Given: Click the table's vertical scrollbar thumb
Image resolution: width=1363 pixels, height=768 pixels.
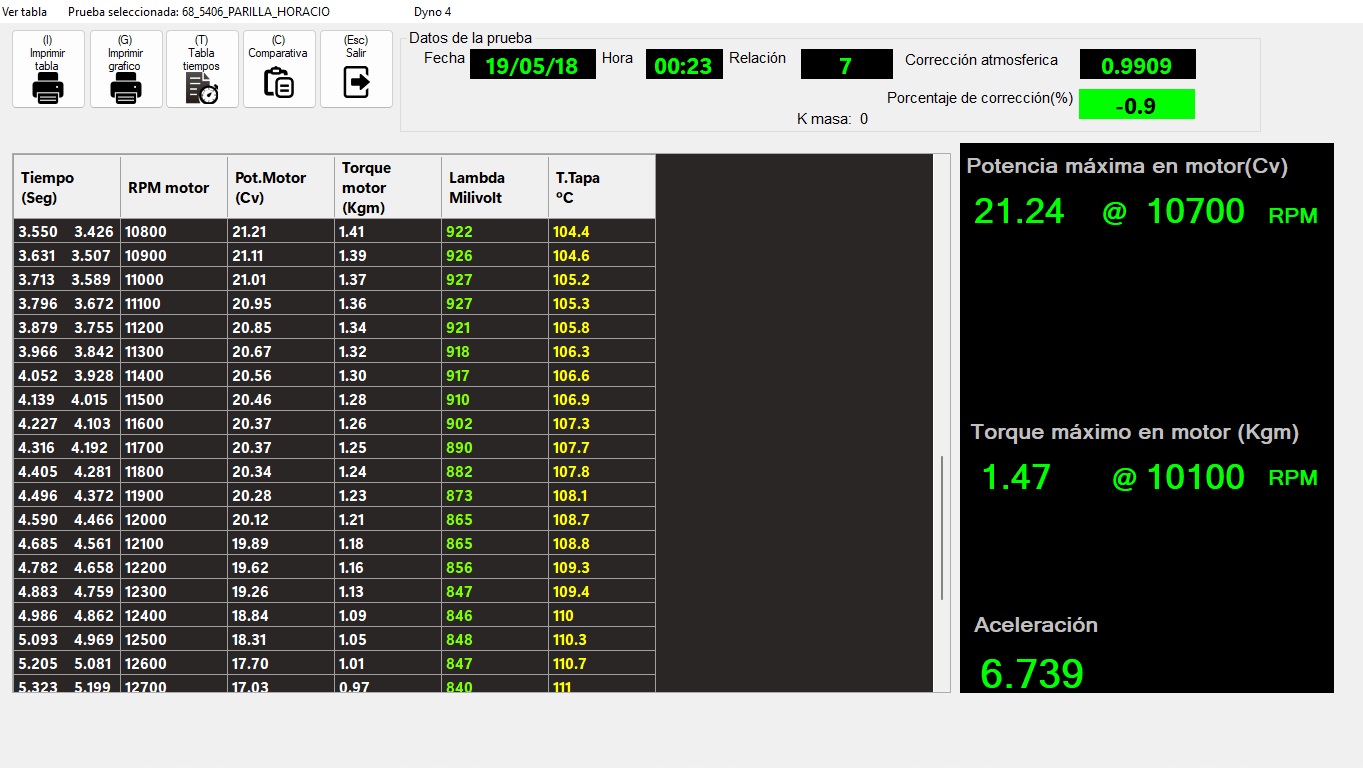Looking at the screenshot, I should click(x=941, y=528).
